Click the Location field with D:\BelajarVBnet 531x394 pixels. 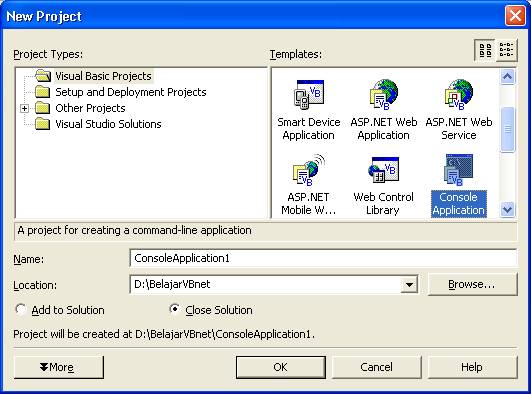tap(265, 284)
